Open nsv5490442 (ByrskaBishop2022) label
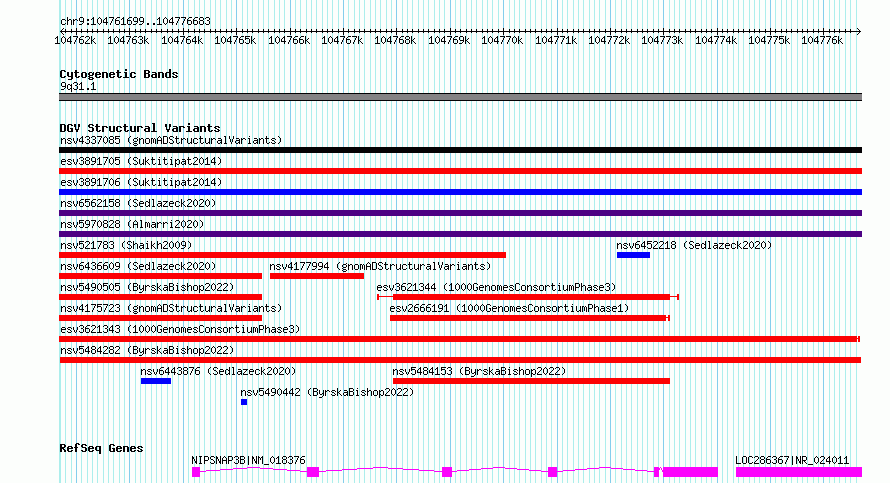This screenshot has height=483, width=890. click(327, 392)
